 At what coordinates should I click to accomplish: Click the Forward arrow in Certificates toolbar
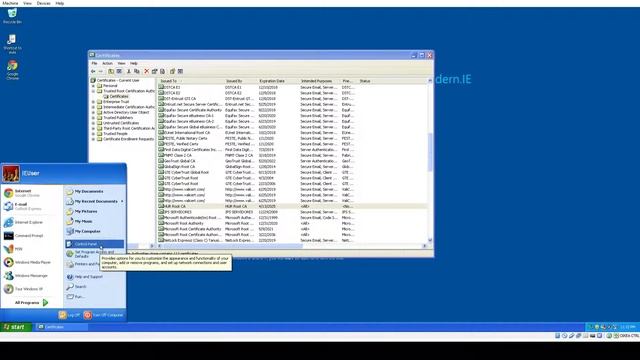(101, 71)
